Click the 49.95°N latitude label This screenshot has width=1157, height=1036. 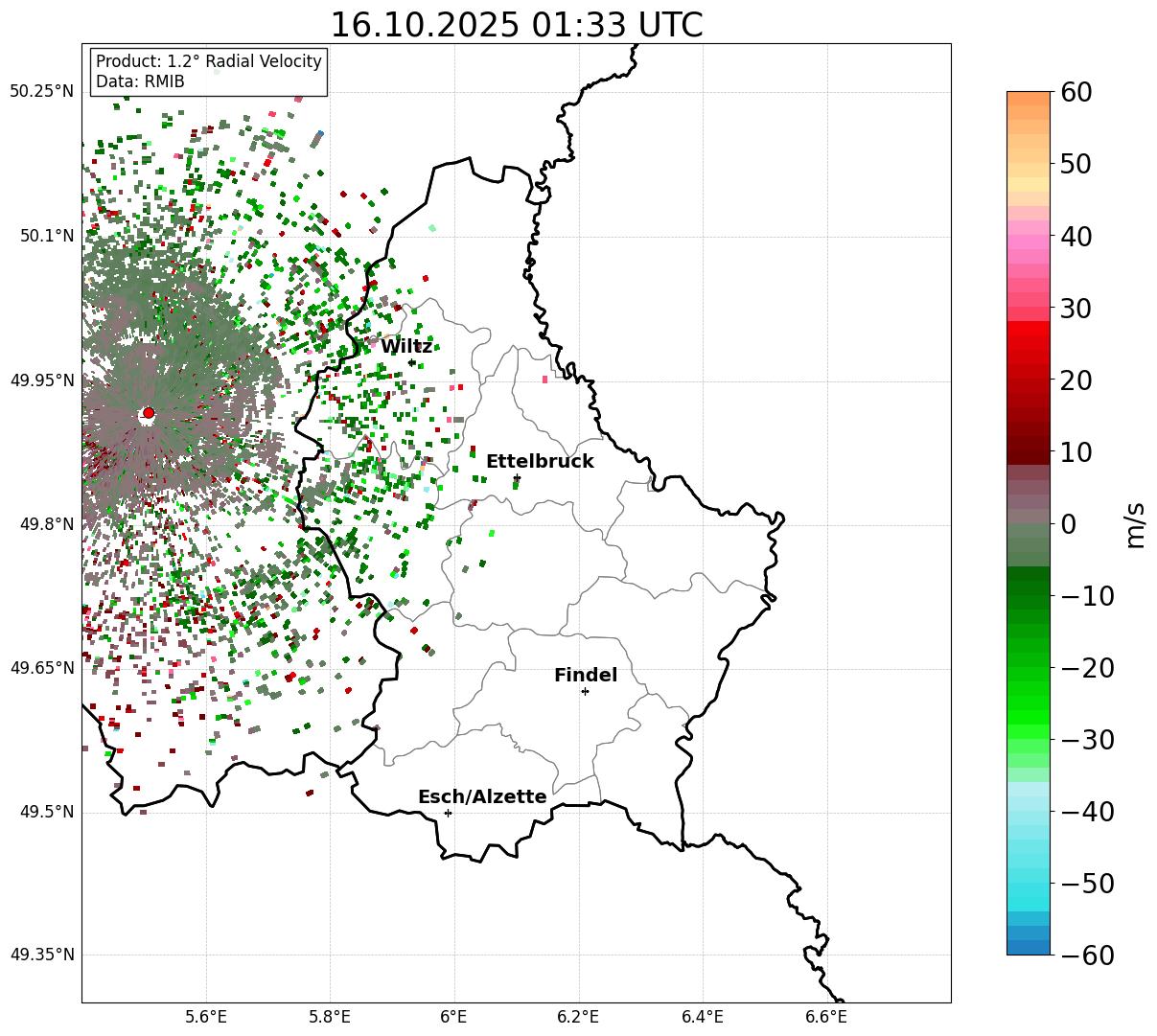coord(41,380)
